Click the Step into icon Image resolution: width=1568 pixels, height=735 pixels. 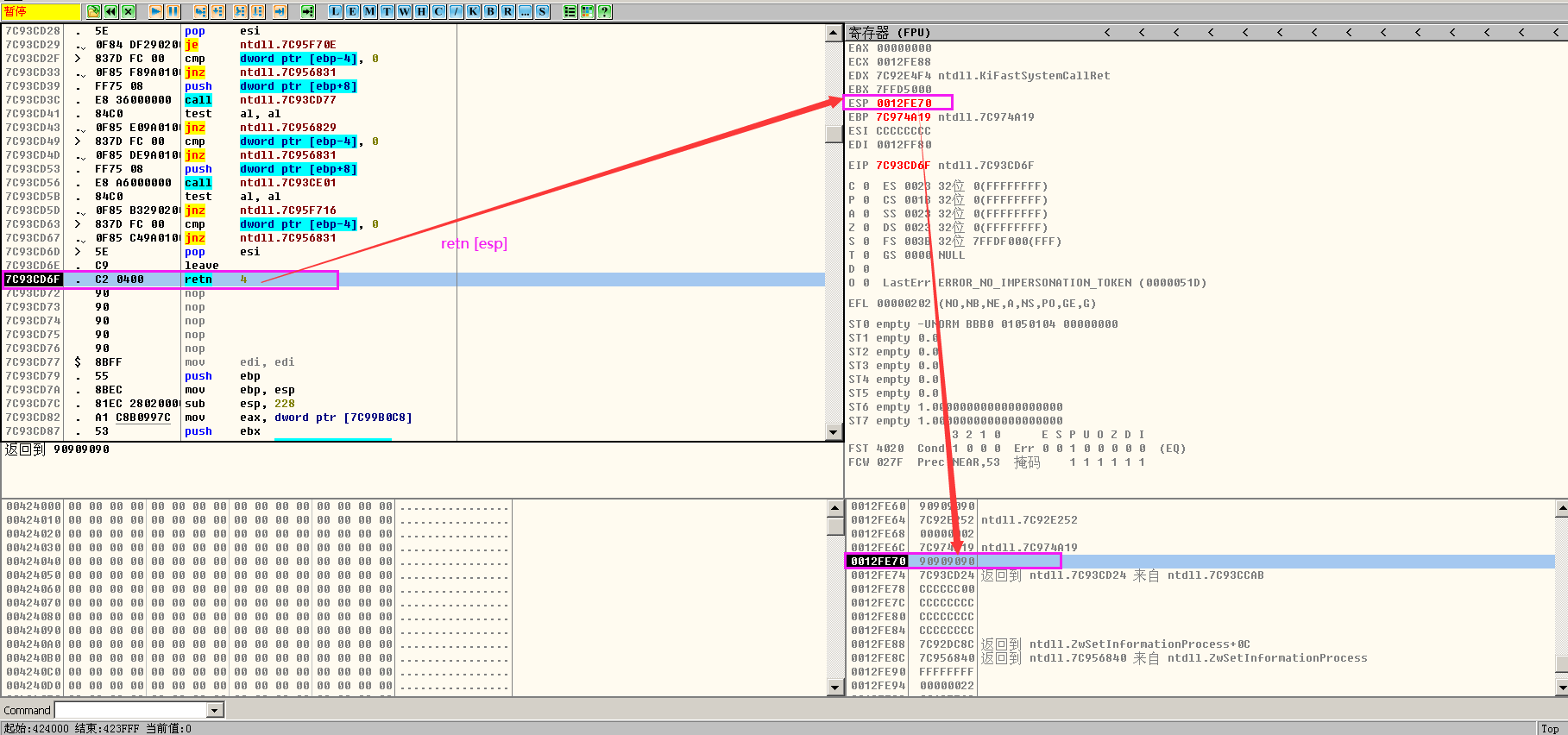(x=200, y=11)
